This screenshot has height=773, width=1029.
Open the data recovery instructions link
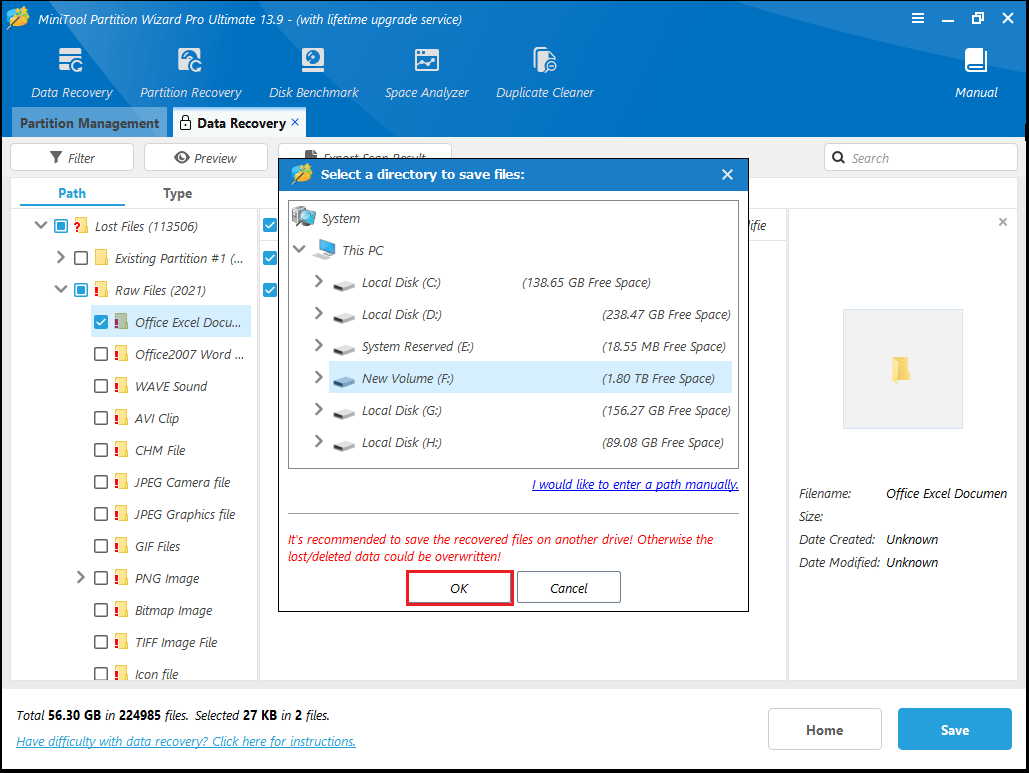(186, 742)
